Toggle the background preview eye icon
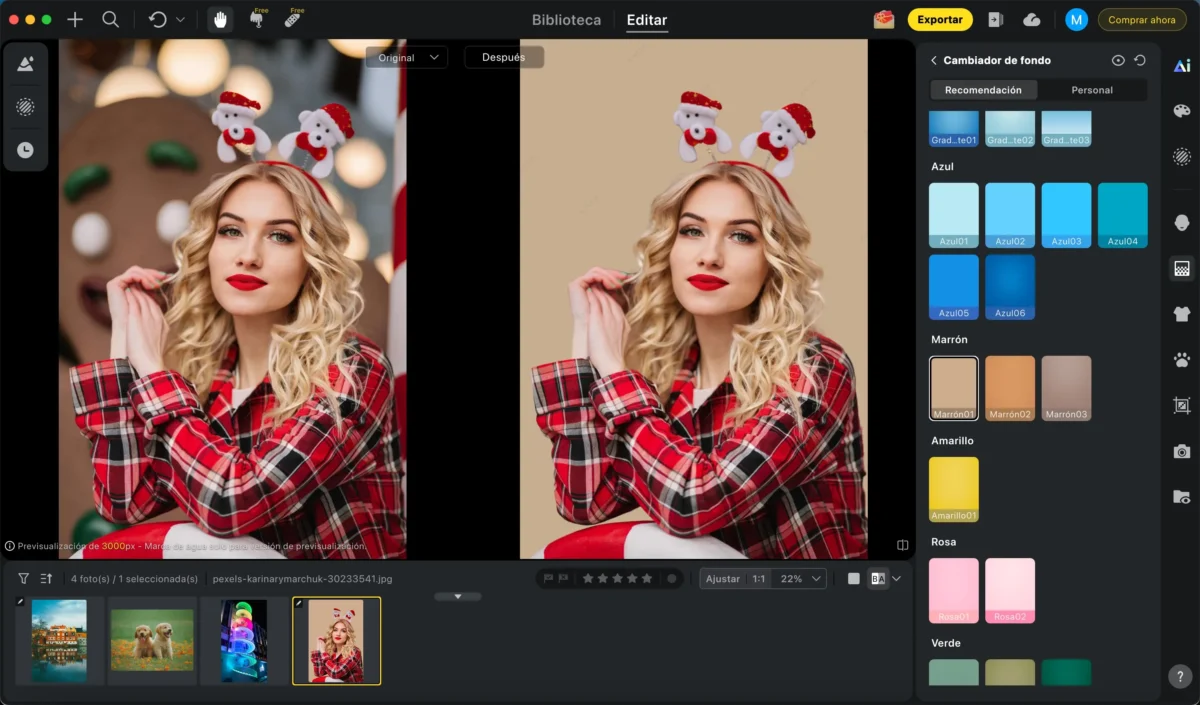 (x=1118, y=60)
